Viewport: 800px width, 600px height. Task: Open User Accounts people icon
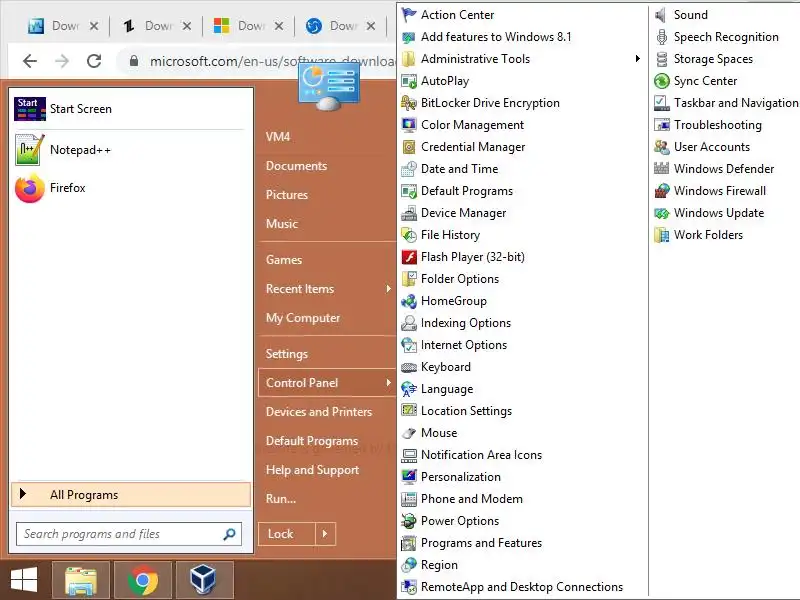click(661, 147)
